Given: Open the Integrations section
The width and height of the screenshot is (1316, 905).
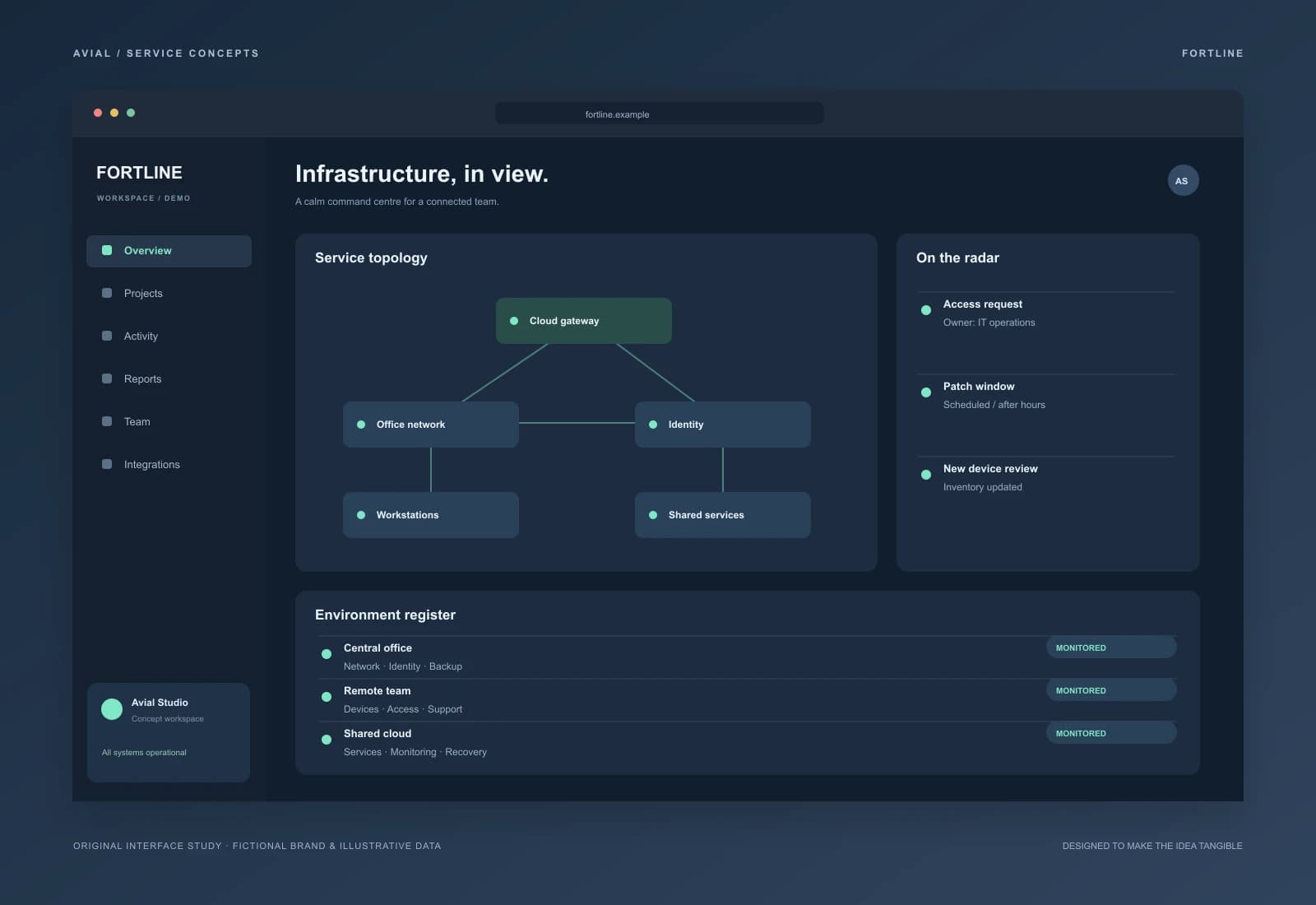Looking at the screenshot, I should [x=169, y=465].
